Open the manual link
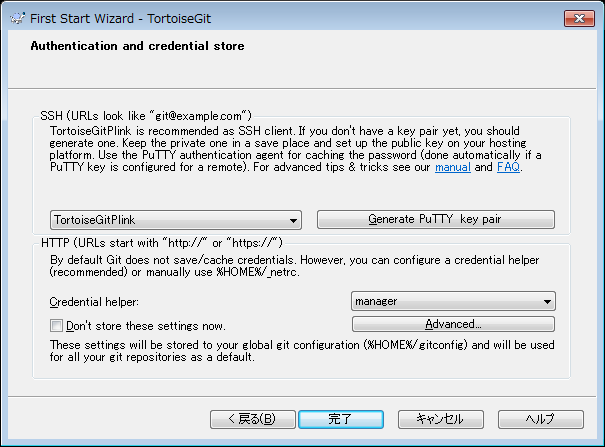605x447 pixels. point(453,167)
